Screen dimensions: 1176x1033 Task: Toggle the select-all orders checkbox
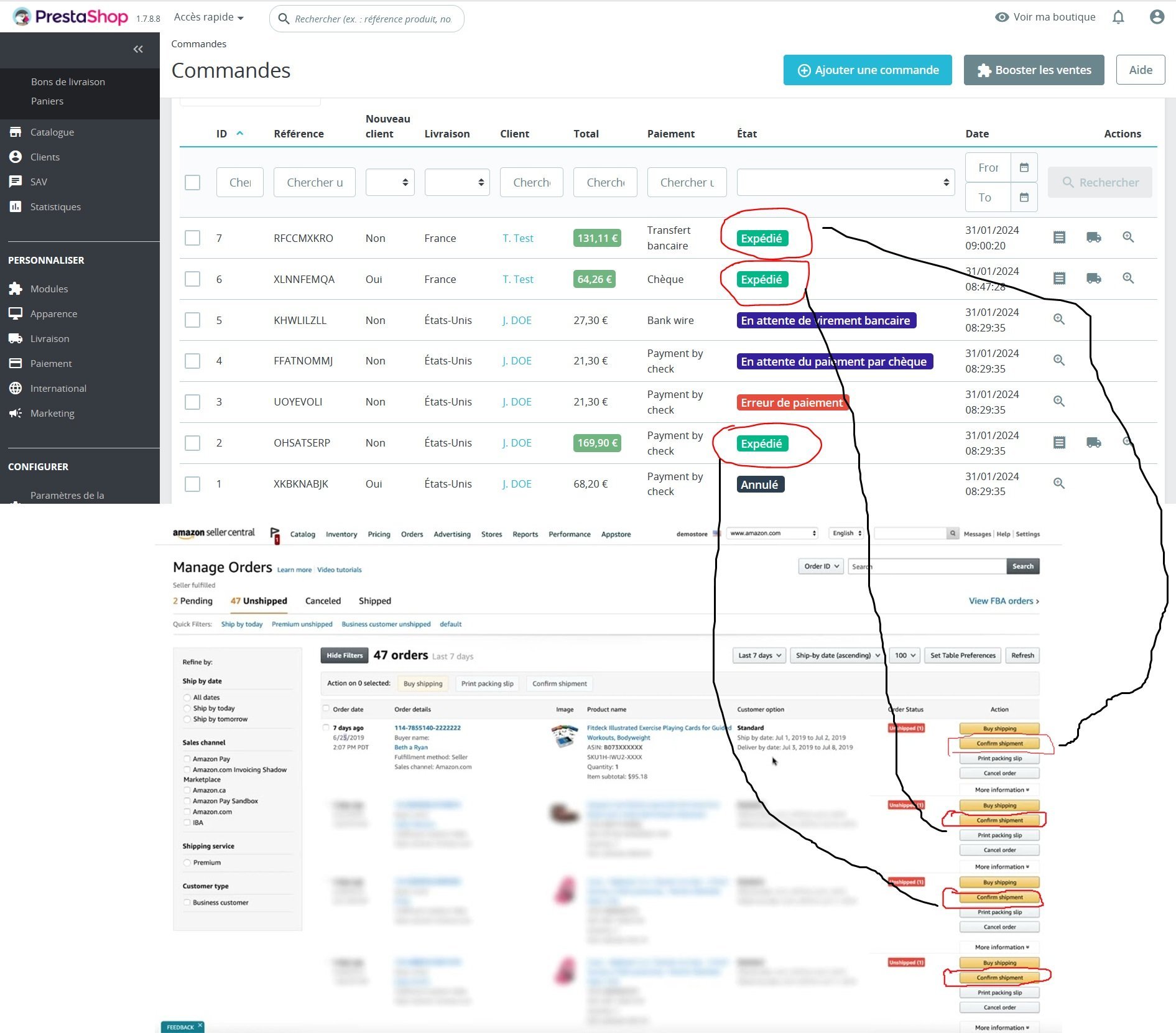click(x=193, y=182)
